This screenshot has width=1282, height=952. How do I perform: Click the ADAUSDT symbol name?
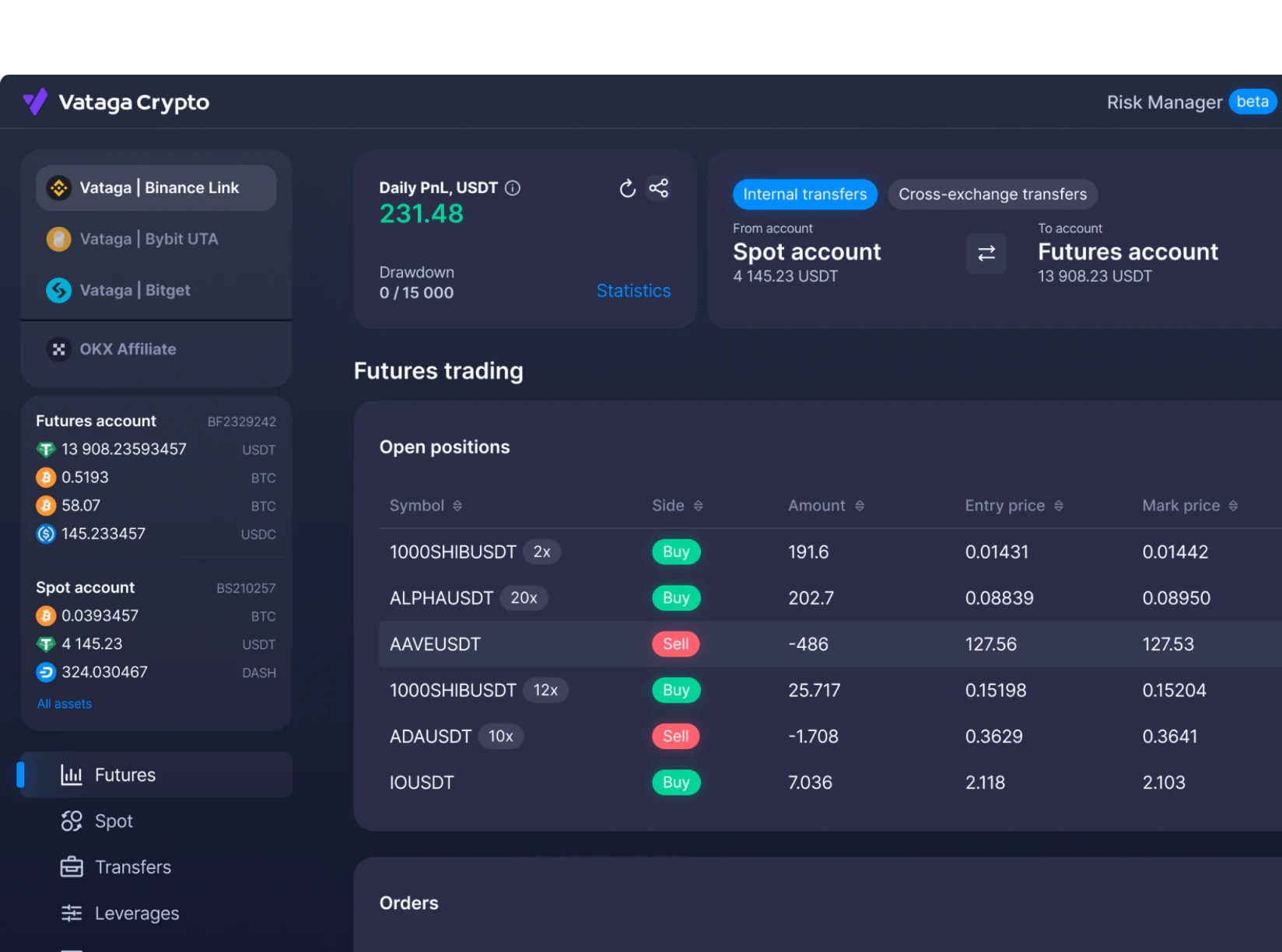(430, 737)
